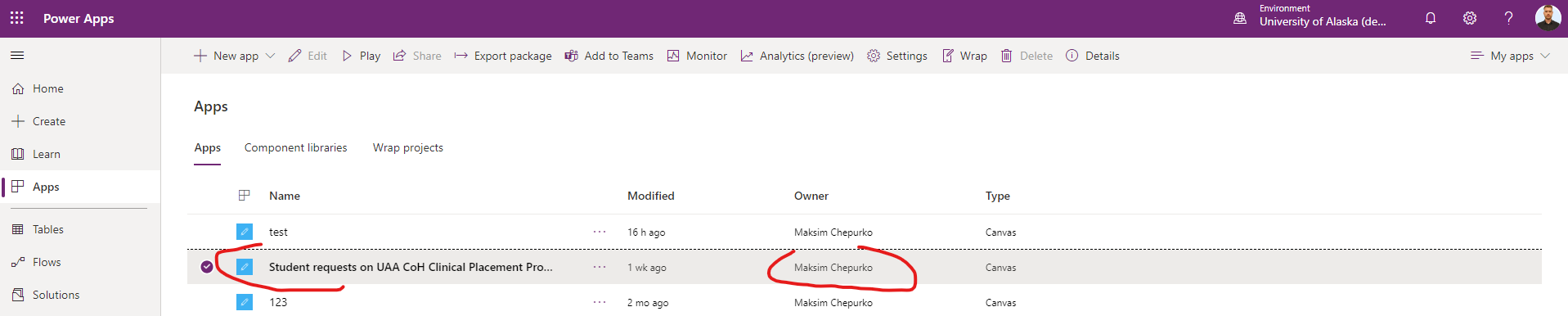Click owner Maksim Chepurko in 123 row
This screenshot has width=1568, height=316.
(833, 303)
